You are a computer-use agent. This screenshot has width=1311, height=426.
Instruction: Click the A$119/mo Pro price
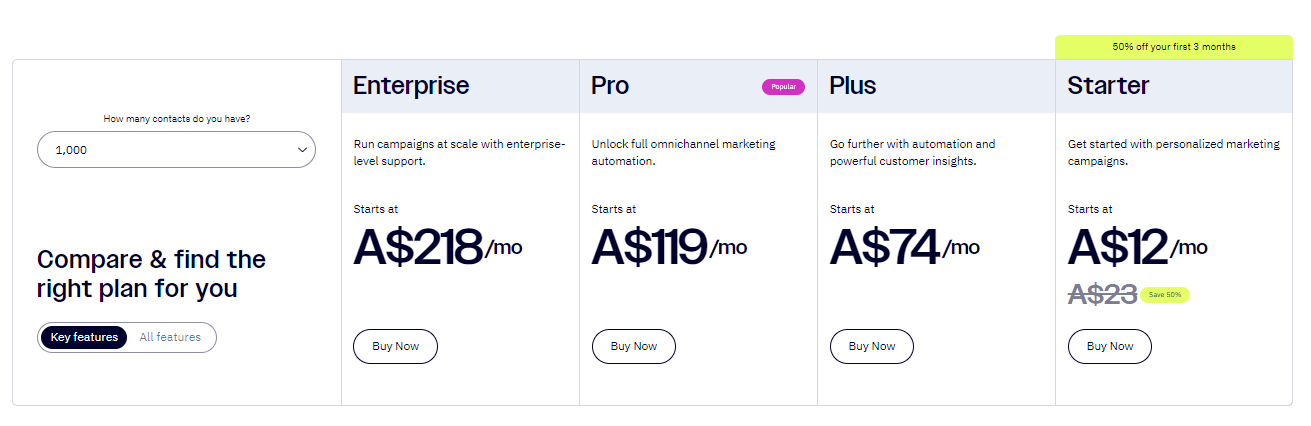[x=668, y=247]
